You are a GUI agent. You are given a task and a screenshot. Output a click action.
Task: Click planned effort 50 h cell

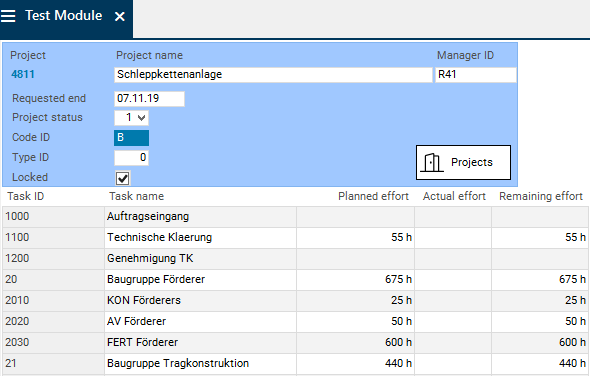(x=356, y=322)
